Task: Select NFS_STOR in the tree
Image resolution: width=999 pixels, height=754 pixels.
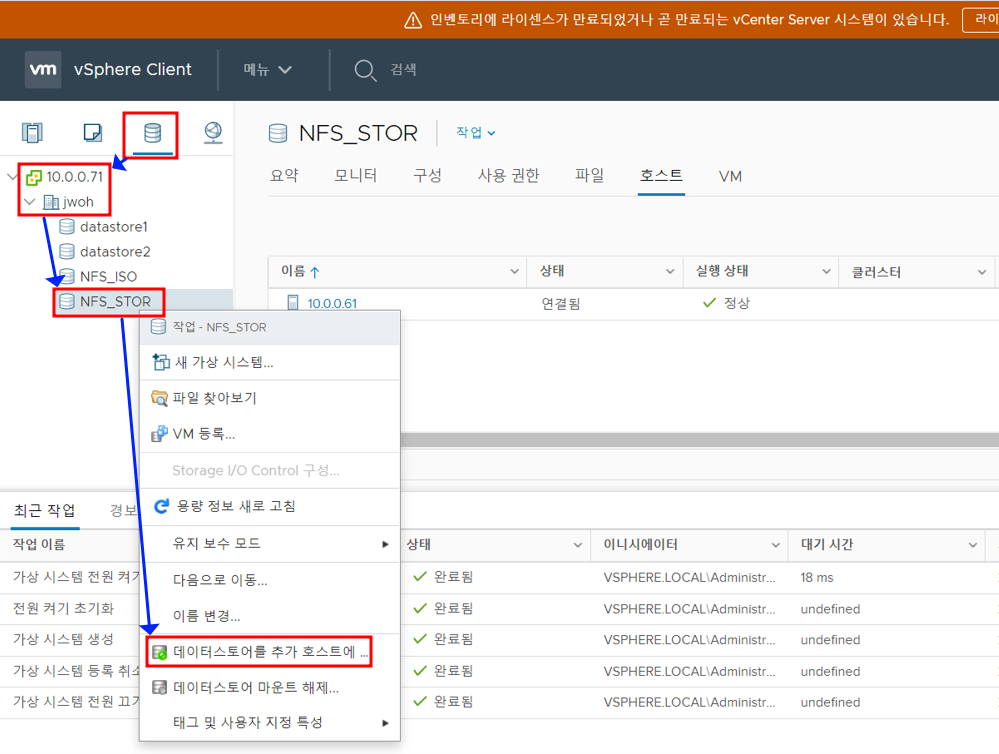Action: [115, 301]
